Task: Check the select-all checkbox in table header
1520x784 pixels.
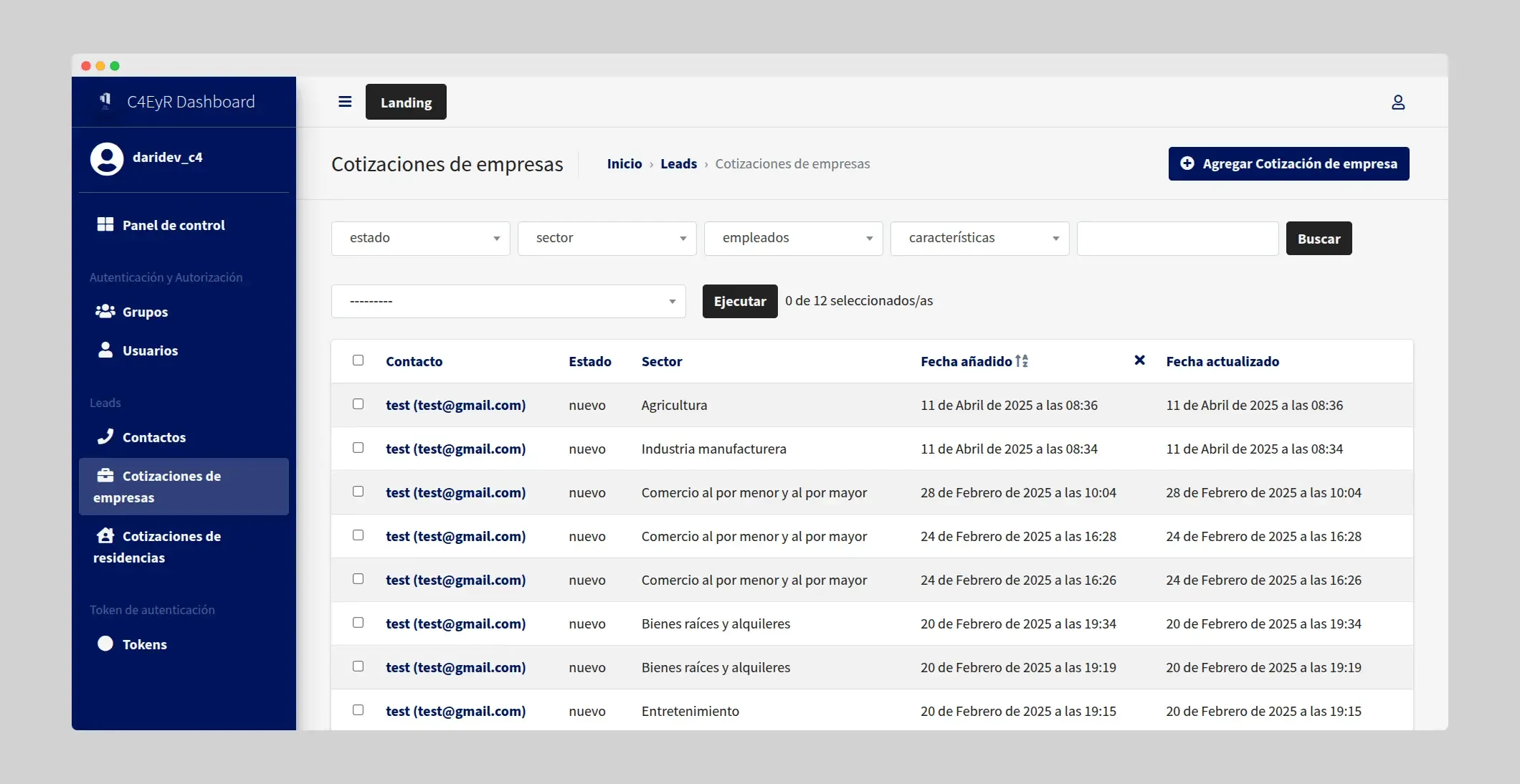Action: click(x=358, y=360)
